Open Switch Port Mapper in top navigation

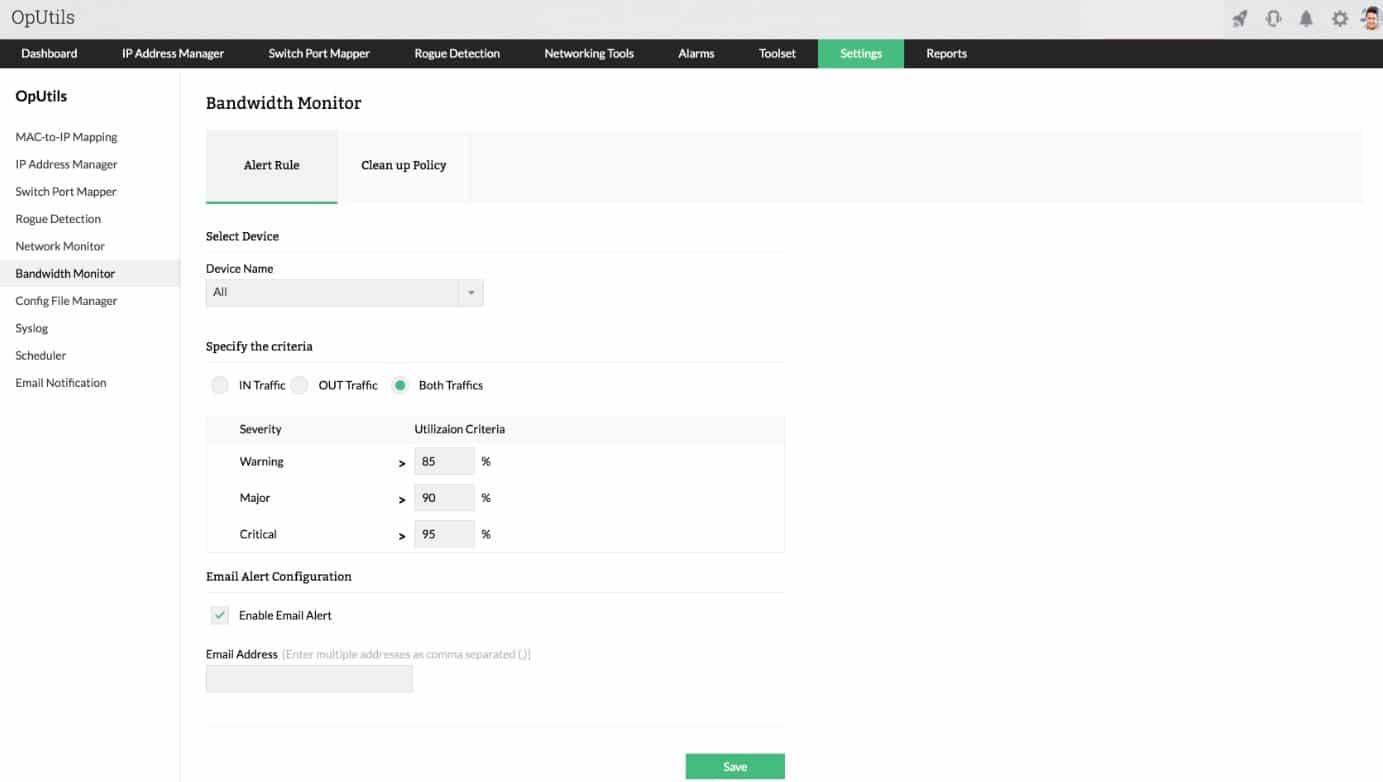(319, 54)
